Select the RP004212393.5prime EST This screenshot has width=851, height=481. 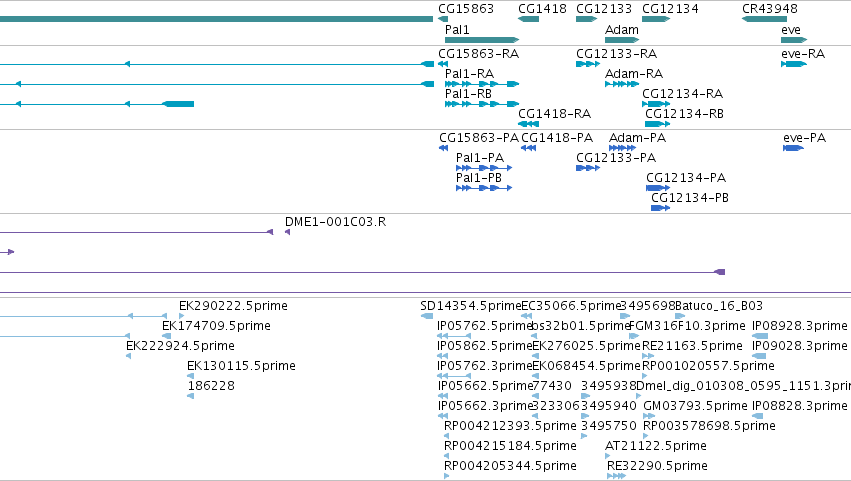click(x=446, y=436)
